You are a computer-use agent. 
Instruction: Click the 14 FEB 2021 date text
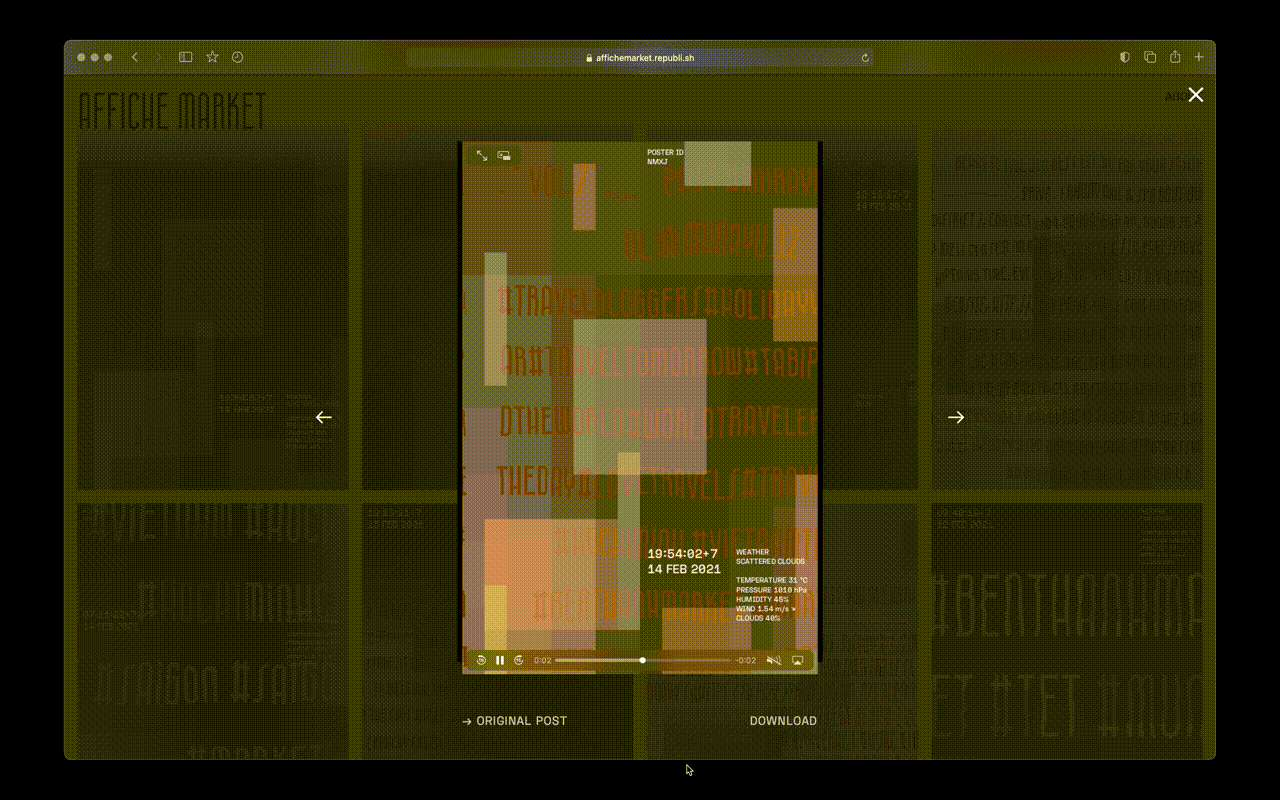(684, 569)
